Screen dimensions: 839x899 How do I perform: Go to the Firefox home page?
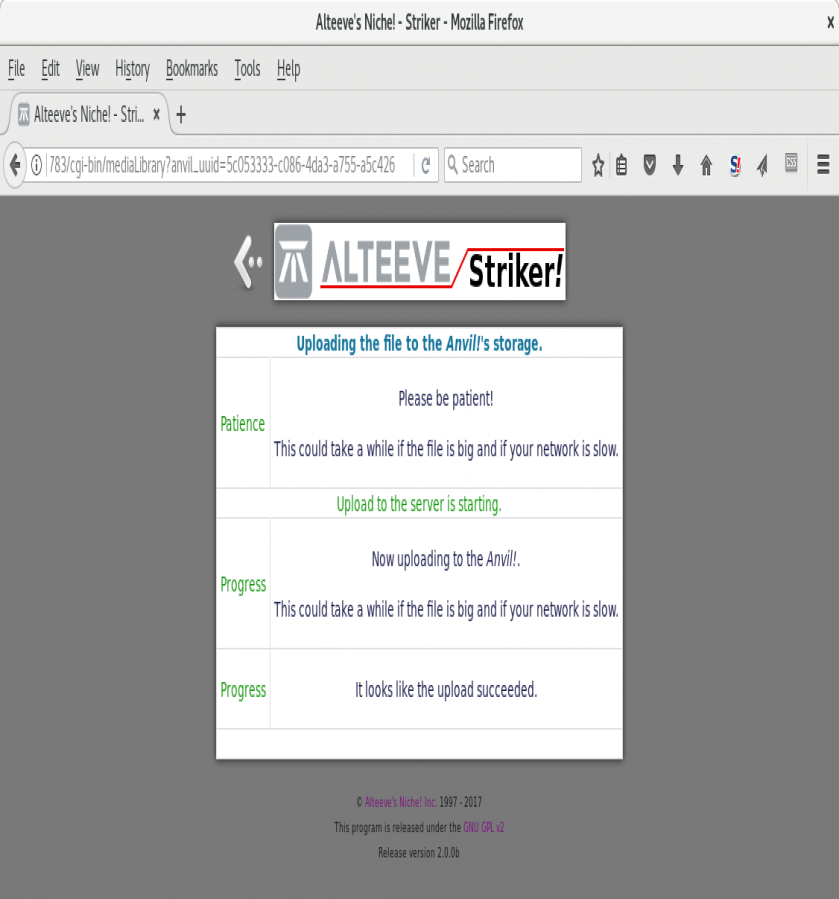pos(706,165)
